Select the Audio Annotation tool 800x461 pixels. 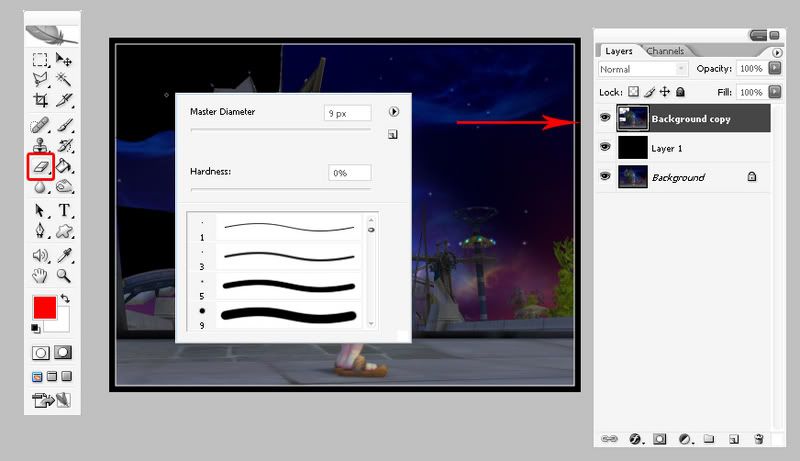40,255
